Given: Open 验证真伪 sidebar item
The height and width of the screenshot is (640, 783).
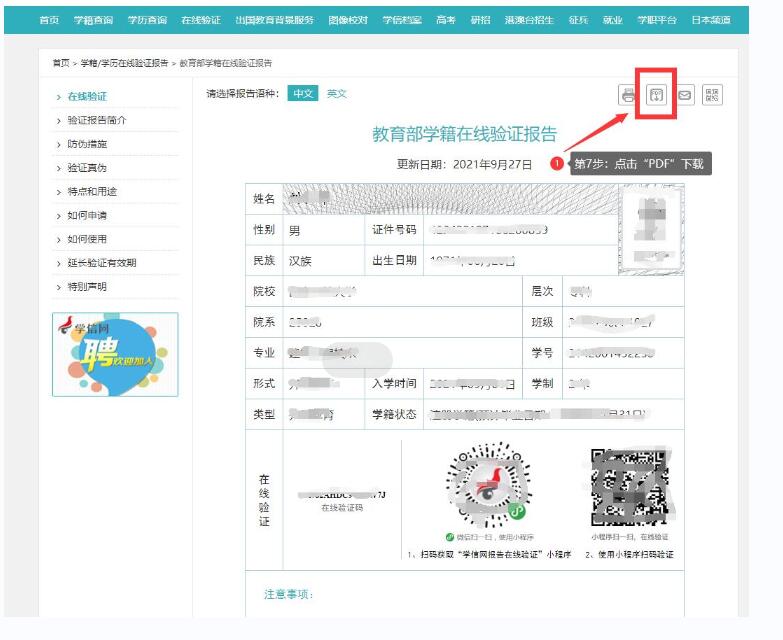Looking at the screenshot, I should tap(87, 168).
